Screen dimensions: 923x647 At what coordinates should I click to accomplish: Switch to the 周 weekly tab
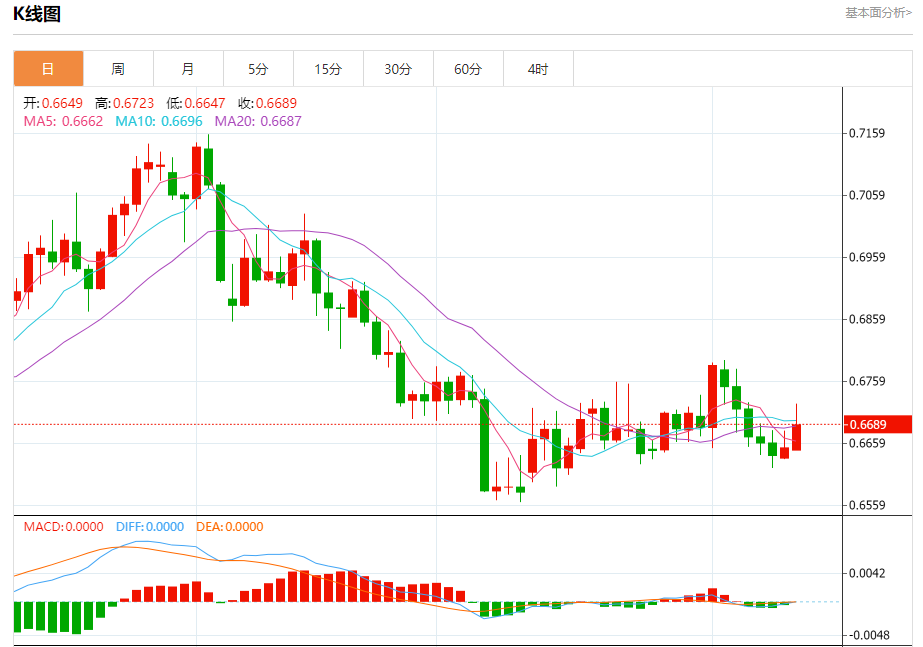click(118, 69)
